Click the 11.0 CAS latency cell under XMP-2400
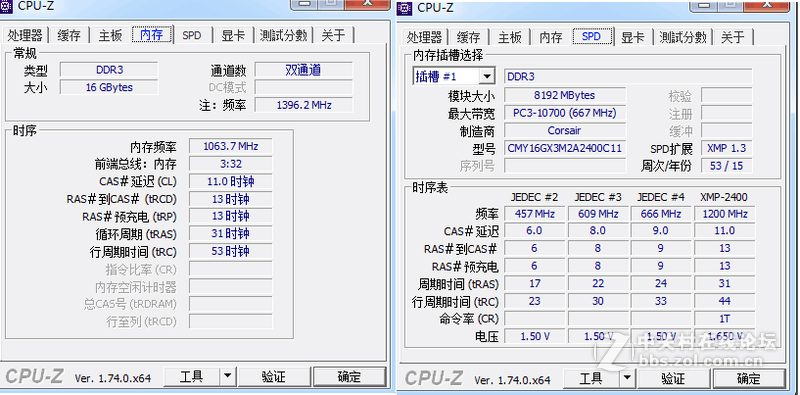 coord(724,231)
